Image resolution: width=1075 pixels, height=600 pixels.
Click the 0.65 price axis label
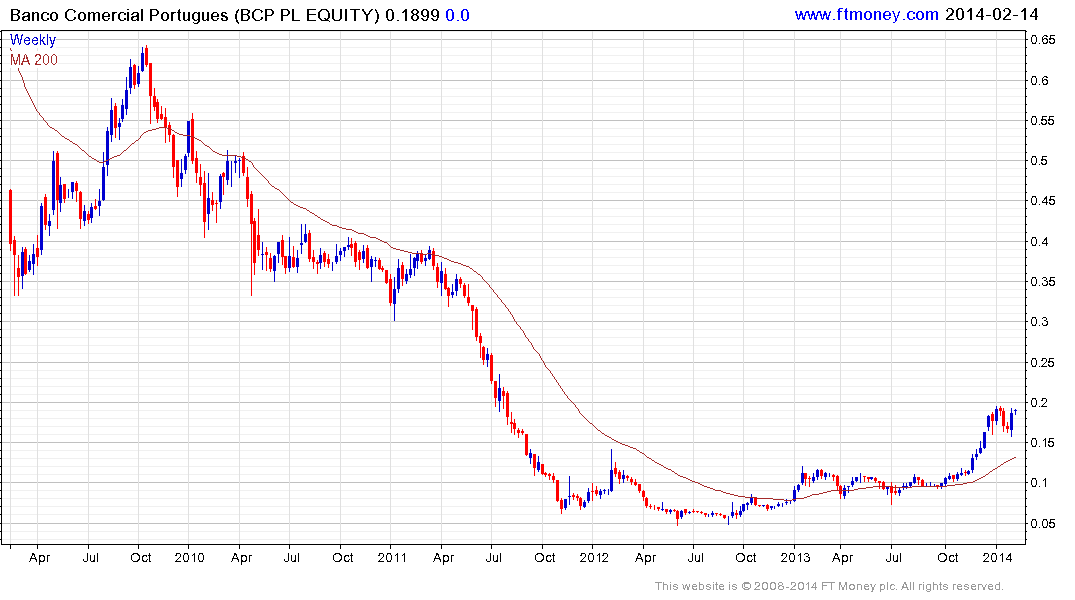pos(1043,40)
